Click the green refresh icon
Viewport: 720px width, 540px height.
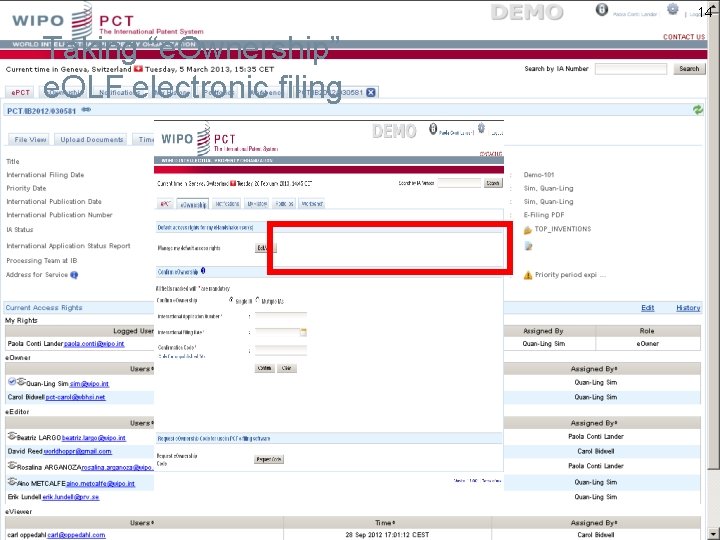point(698,110)
